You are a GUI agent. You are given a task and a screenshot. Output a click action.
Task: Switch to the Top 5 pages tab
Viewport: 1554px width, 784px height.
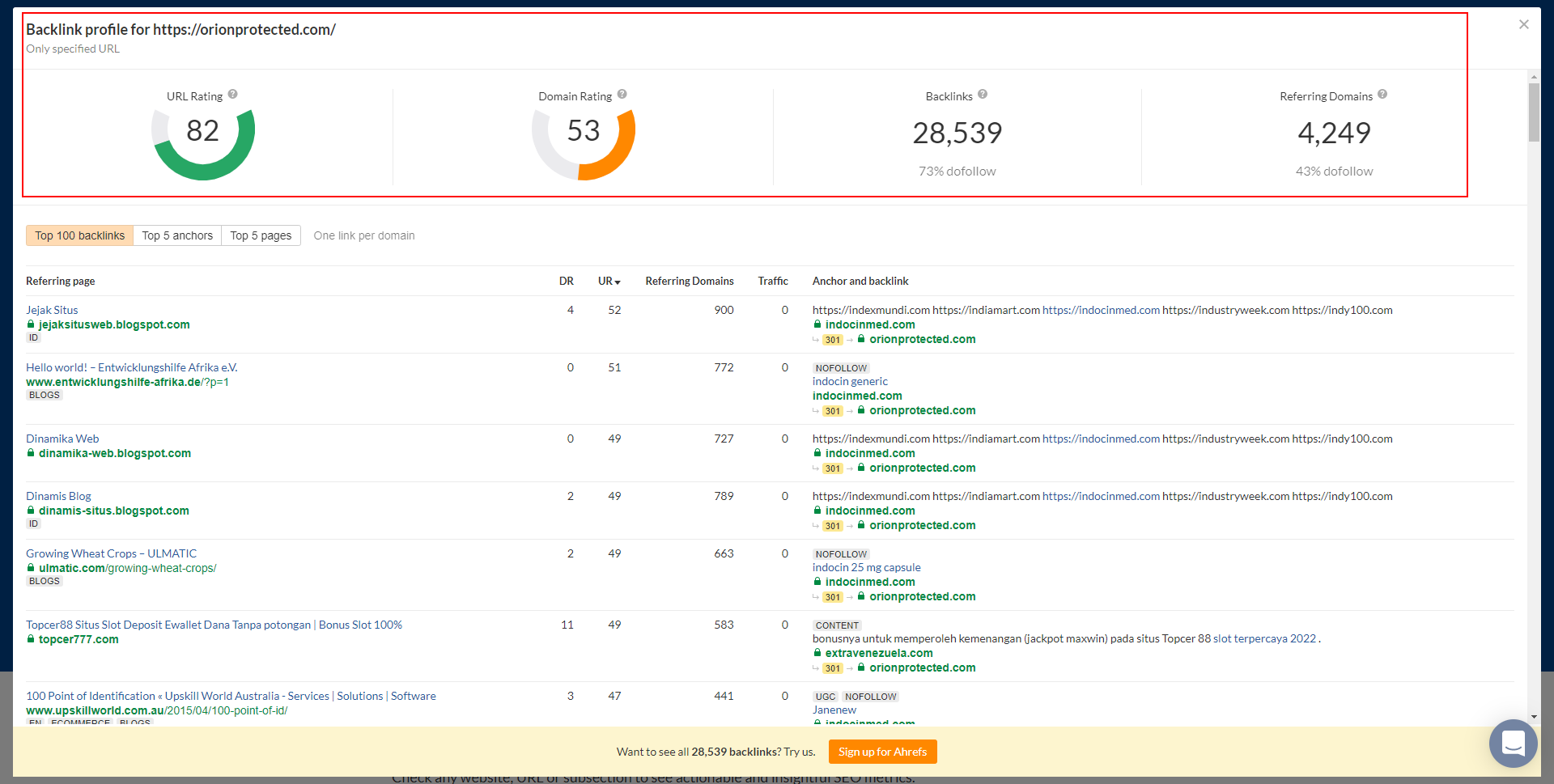[261, 235]
